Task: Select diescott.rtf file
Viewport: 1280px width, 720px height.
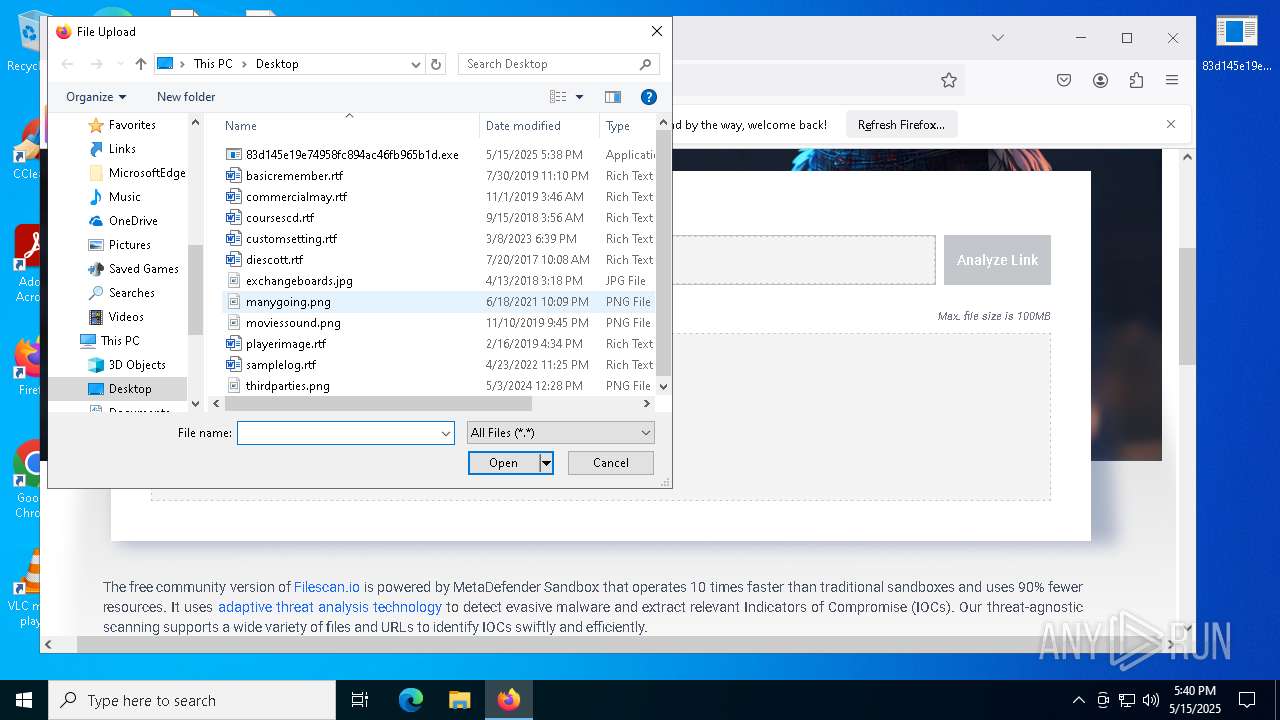Action: pos(274,260)
